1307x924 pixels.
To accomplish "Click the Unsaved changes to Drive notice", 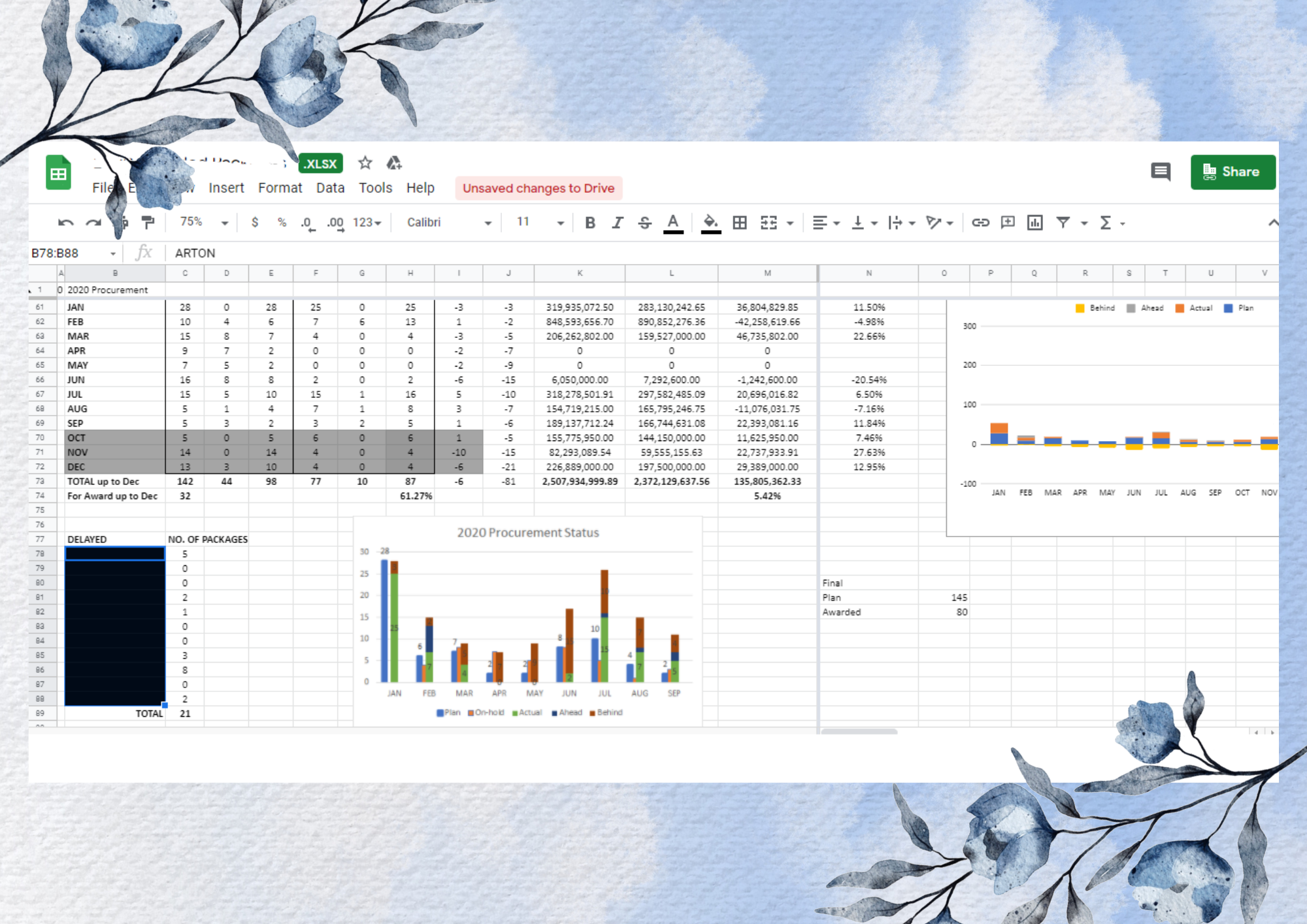I will click(538, 188).
